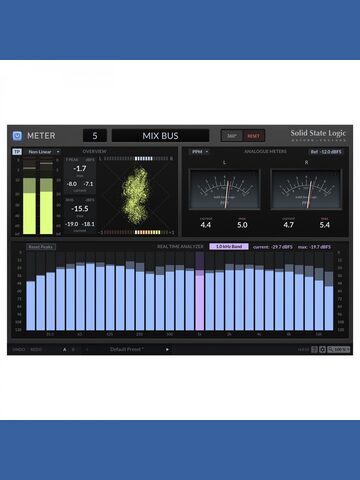Toggle the blue power bypass icon

coord(17,136)
